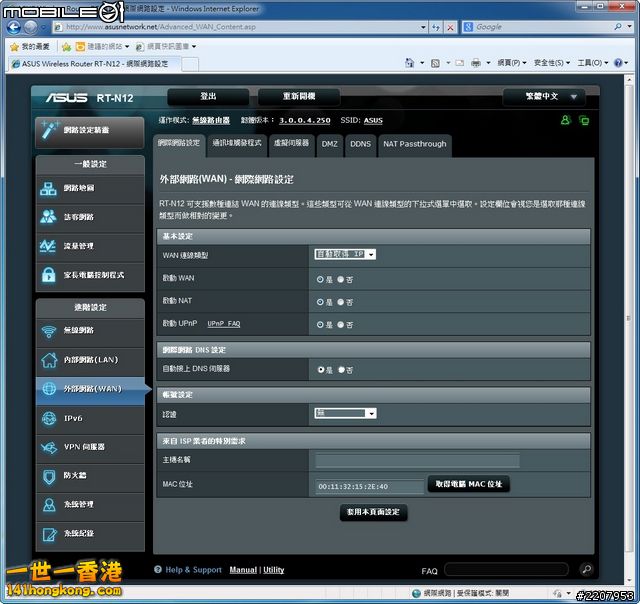Click the UPnP FAQ link
The height and width of the screenshot is (604, 640).
pos(223,324)
